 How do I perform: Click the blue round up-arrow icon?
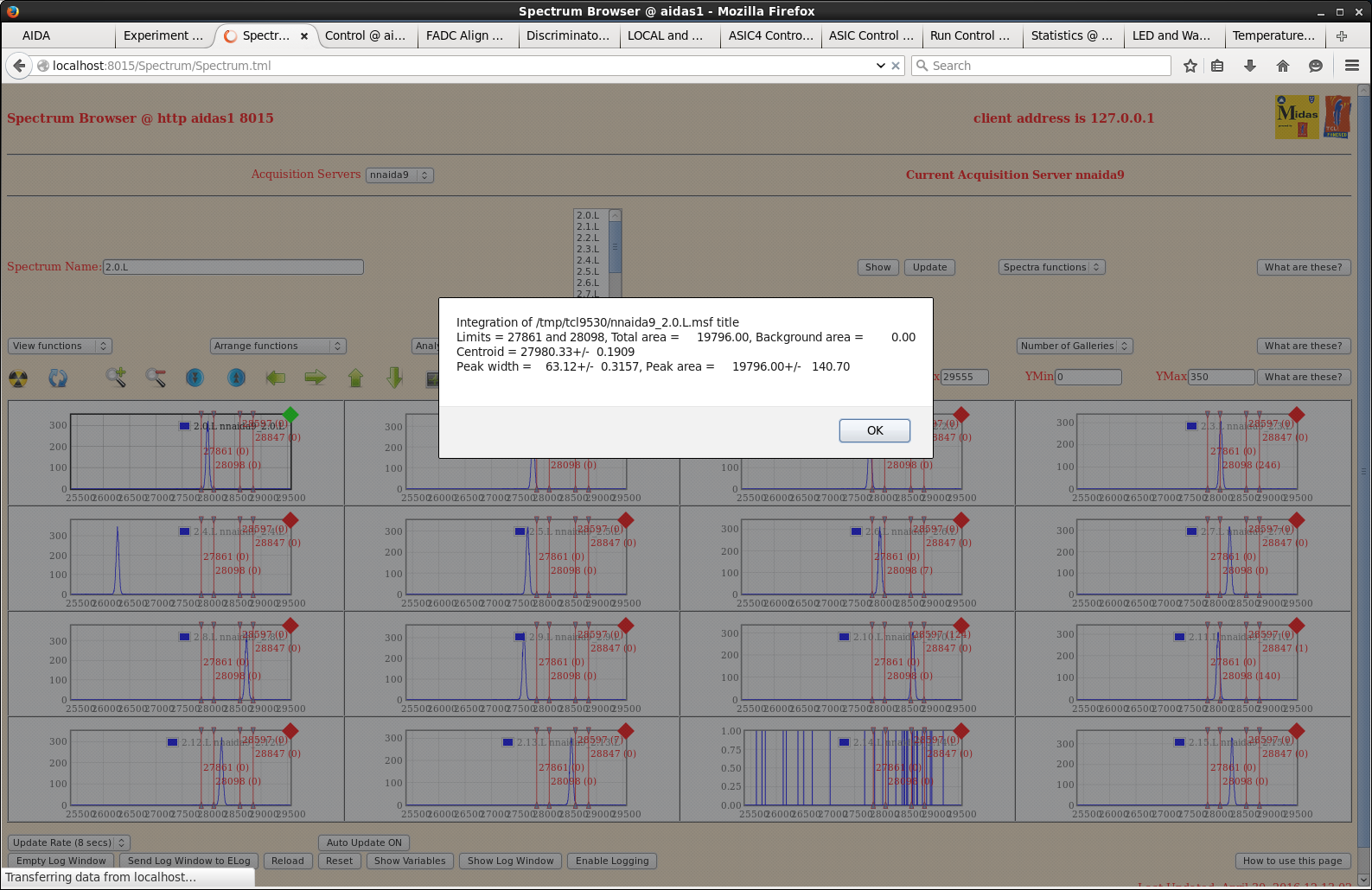click(236, 378)
